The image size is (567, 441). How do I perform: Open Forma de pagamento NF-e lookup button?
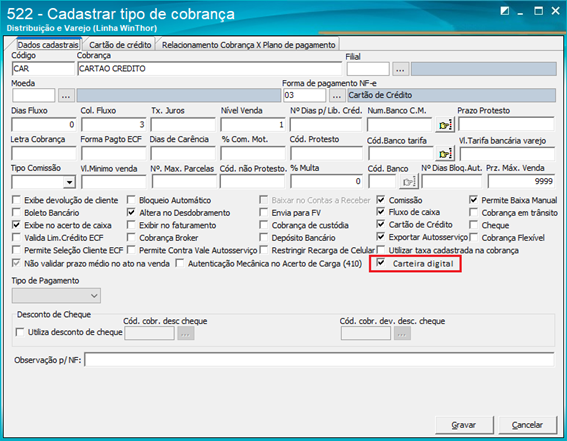click(337, 96)
